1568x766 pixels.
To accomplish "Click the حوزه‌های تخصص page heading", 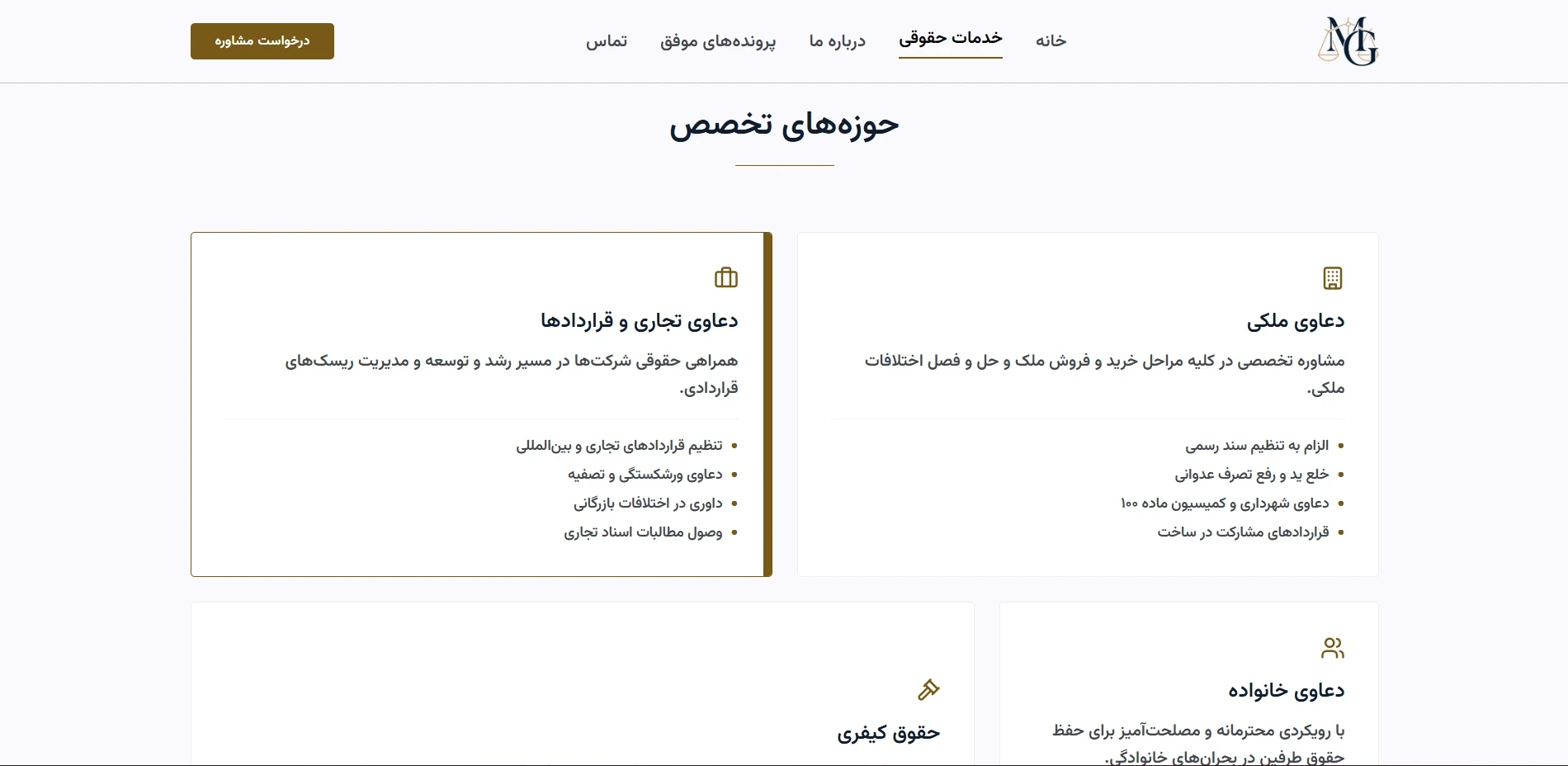I will tap(784, 125).
